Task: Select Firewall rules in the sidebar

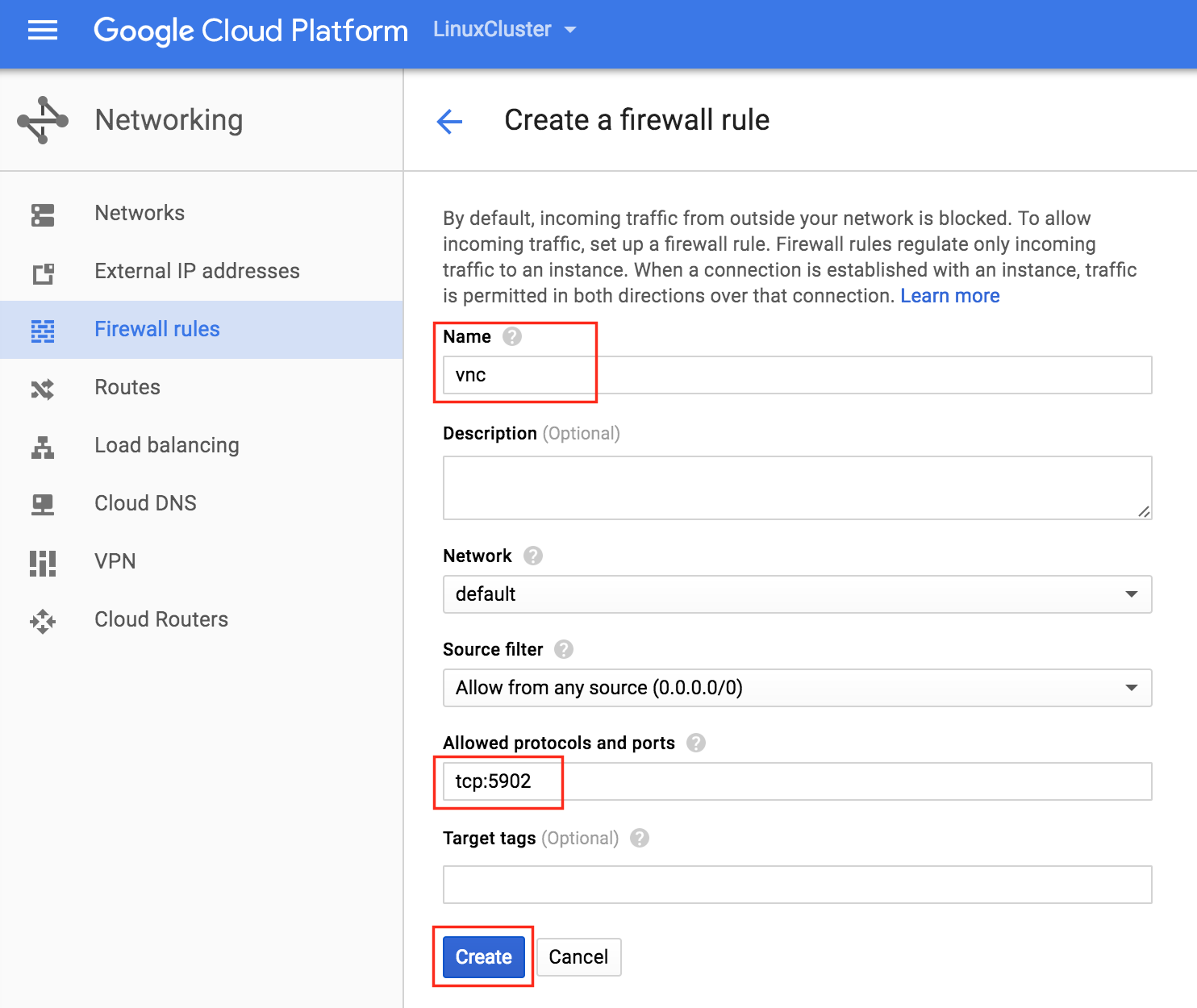Action: tap(202, 329)
